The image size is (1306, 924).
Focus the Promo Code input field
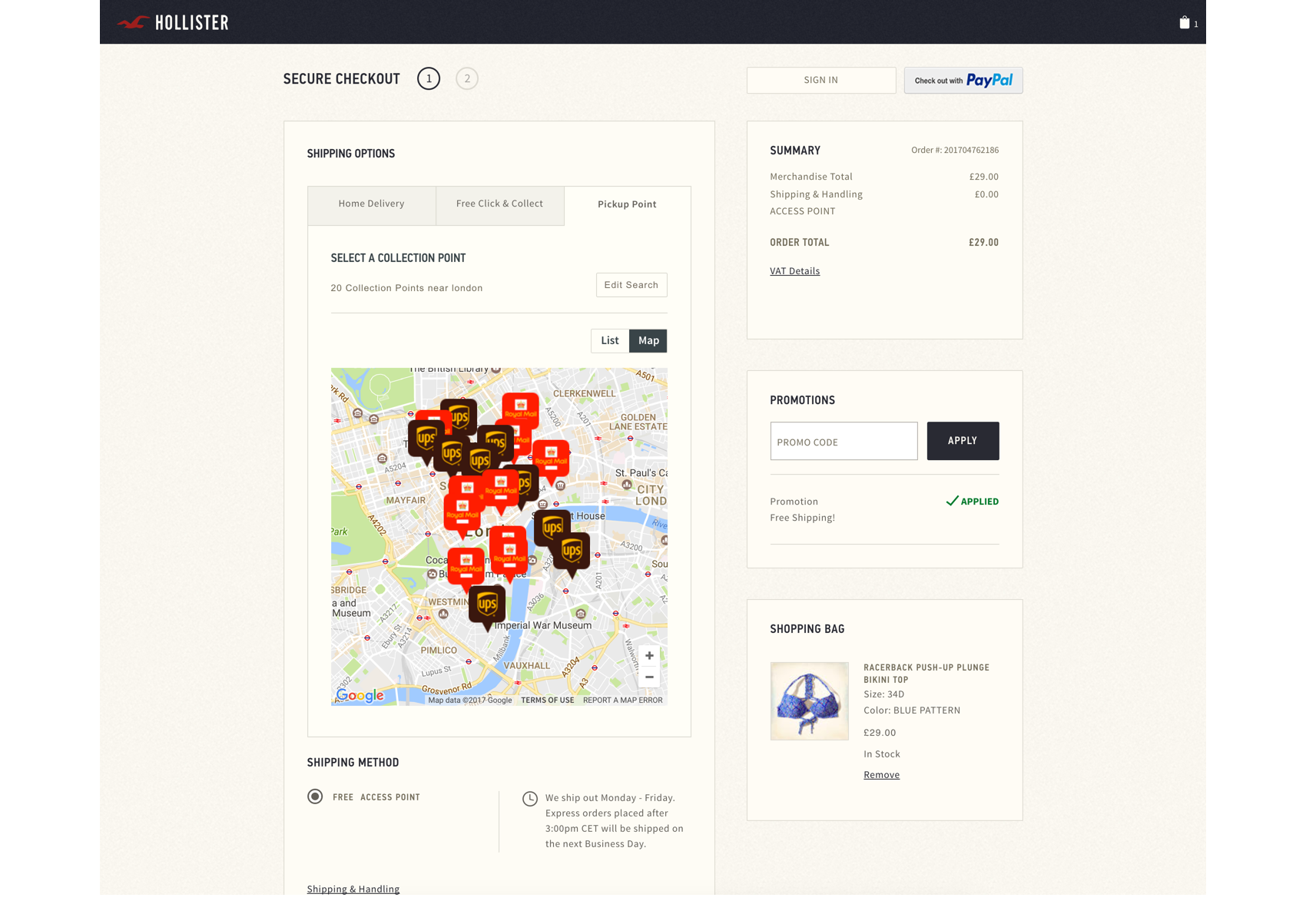[x=844, y=441]
